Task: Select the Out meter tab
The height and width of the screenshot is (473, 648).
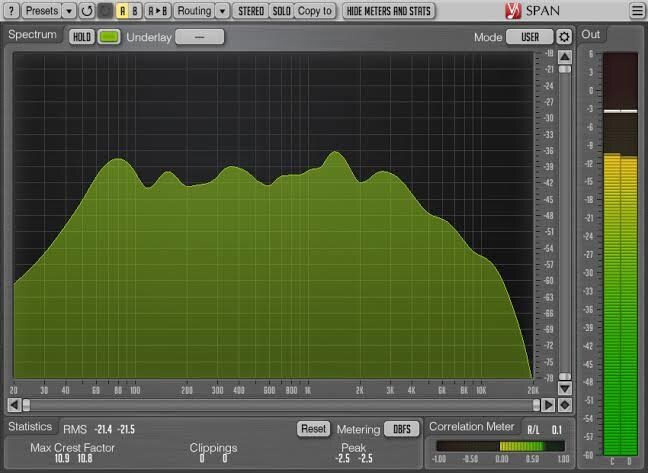Action: point(591,35)
